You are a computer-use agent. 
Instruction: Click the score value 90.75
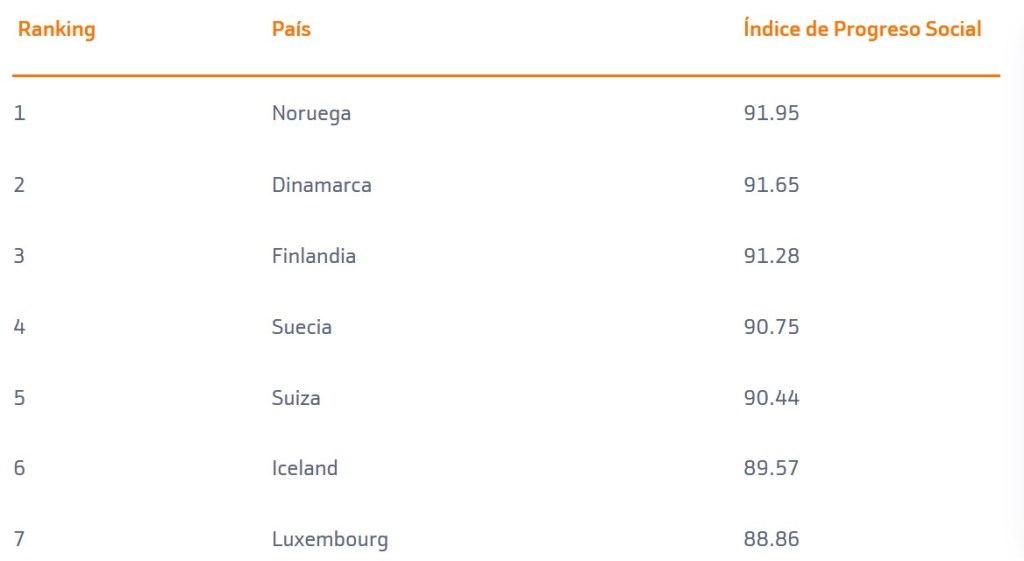coord(771,327)
